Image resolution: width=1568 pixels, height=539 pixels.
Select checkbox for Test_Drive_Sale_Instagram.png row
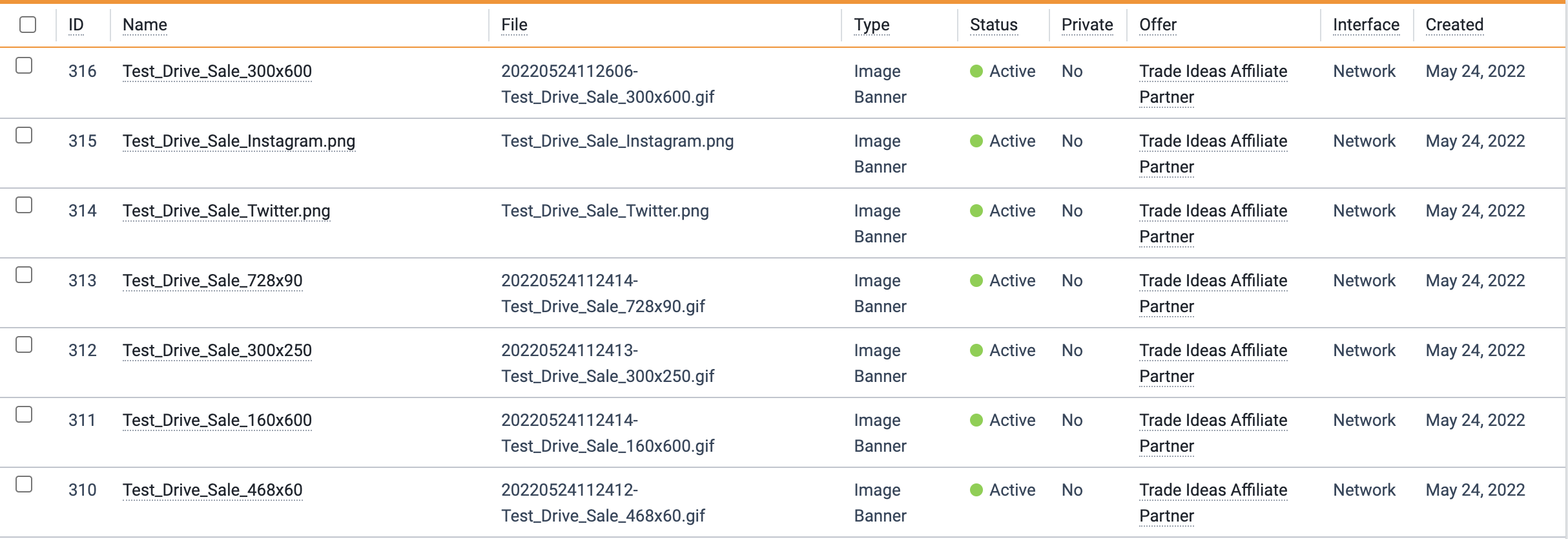point(24,135)
